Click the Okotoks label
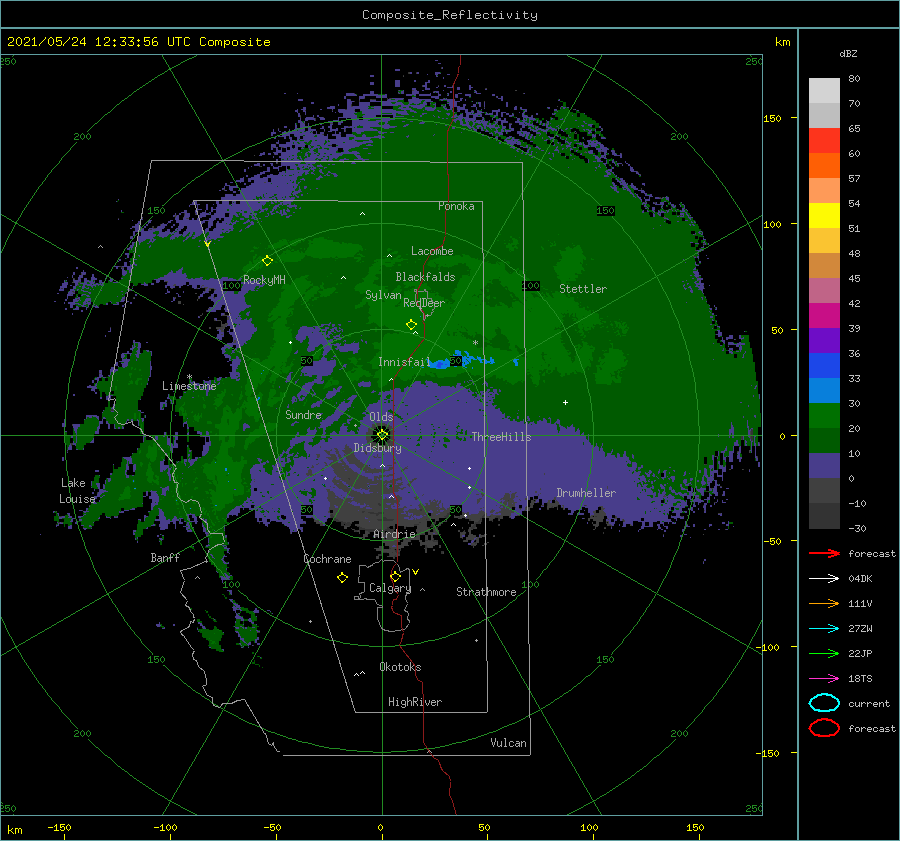 pos(400,667)
